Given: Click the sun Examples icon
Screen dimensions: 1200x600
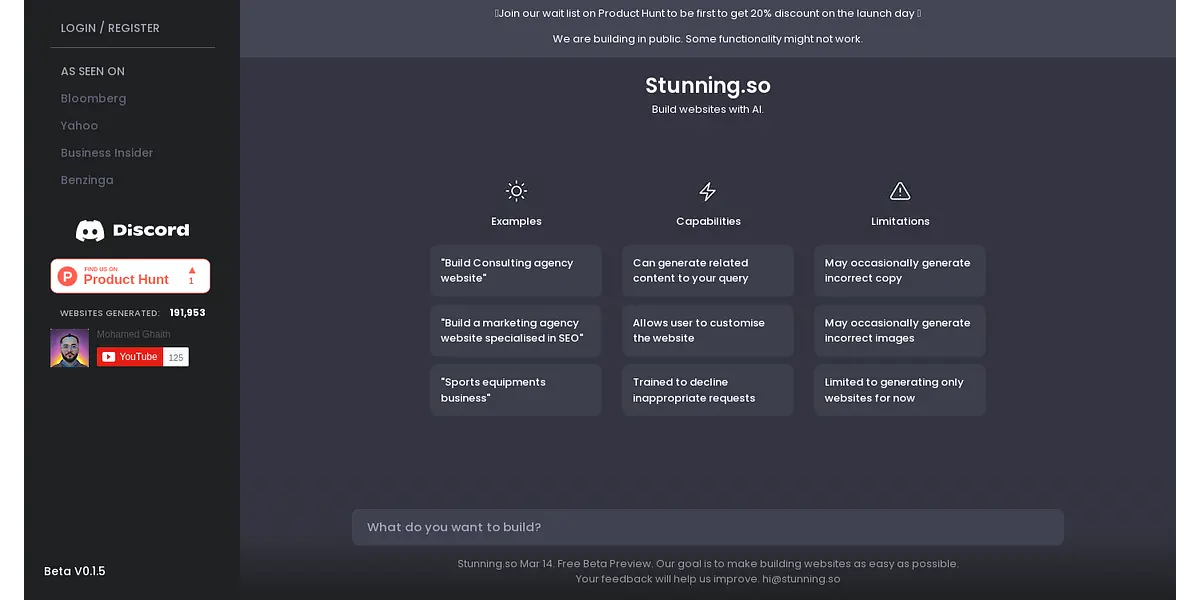Looking at the screenshot, I should pyautogui.click(x=516, y=191).
